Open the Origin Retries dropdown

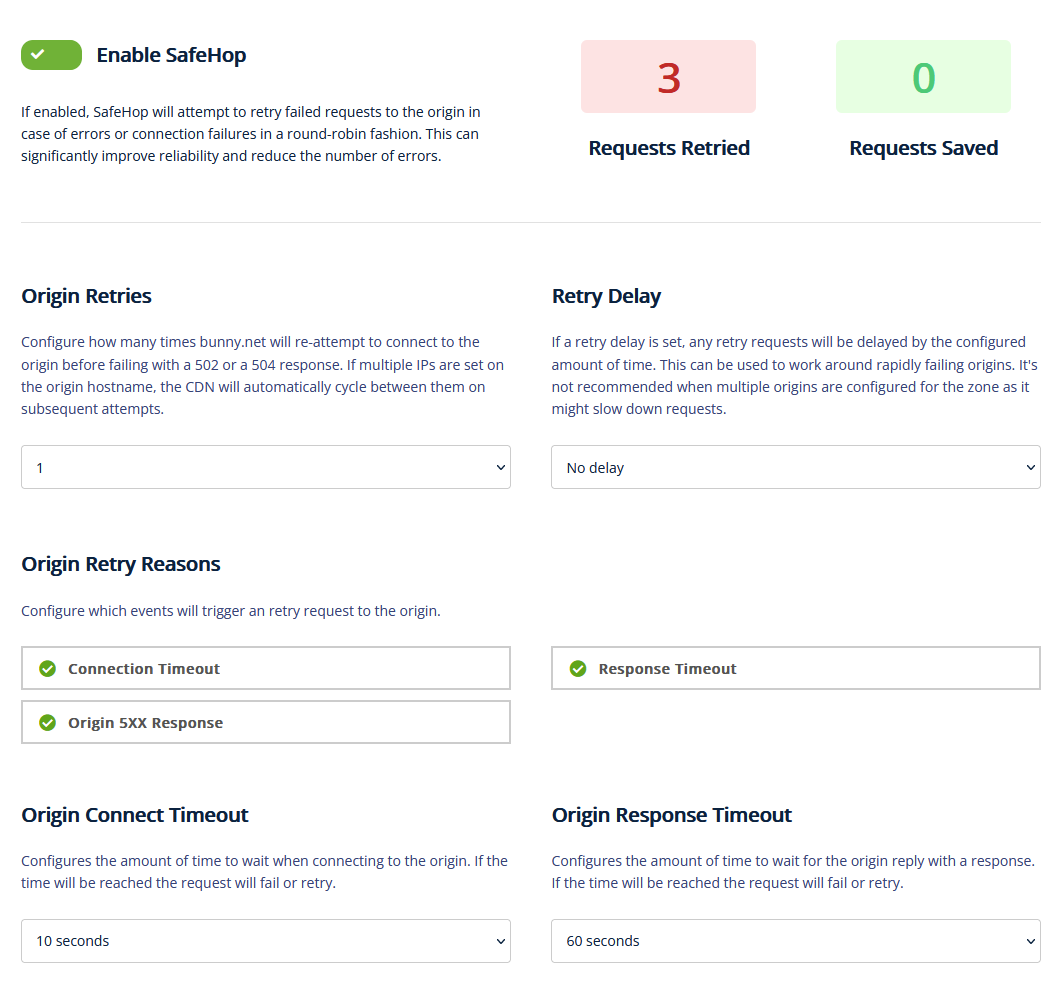265,467
